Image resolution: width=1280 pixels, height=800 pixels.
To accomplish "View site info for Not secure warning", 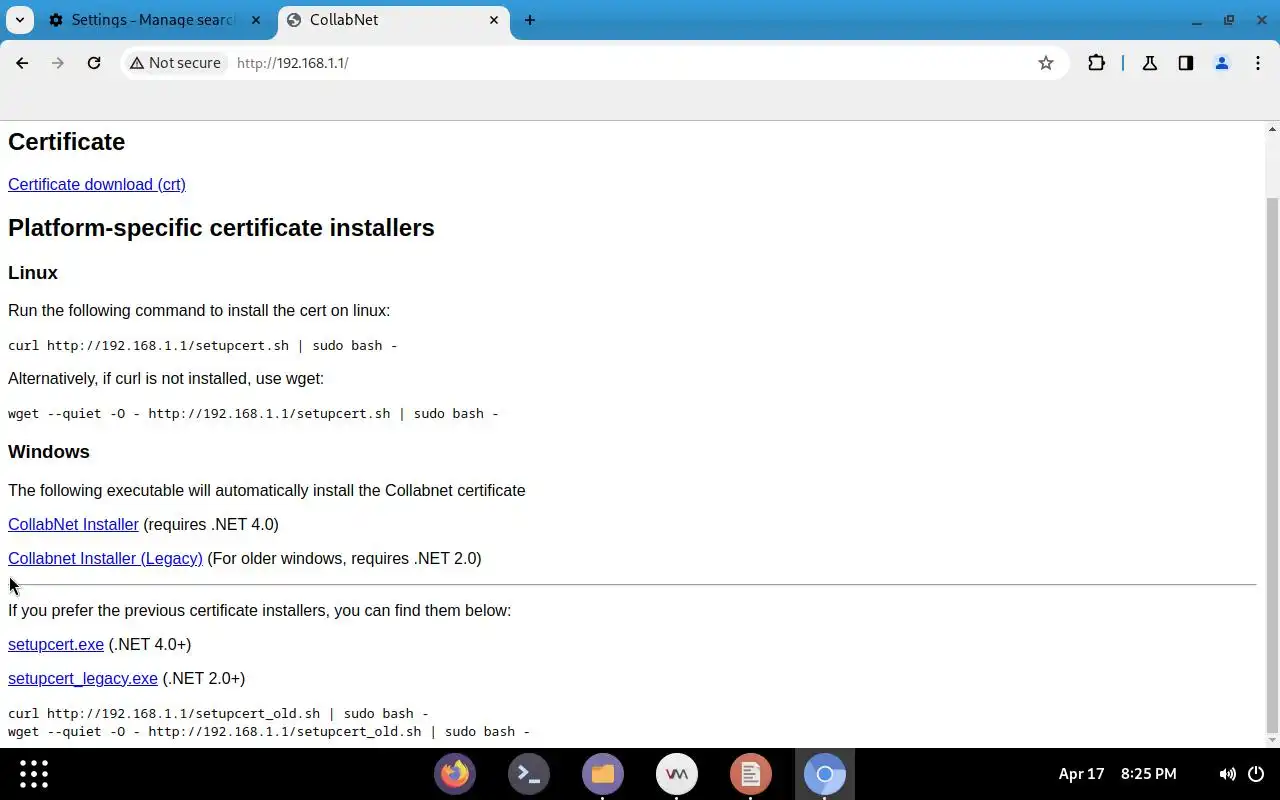I will (175, 63).
